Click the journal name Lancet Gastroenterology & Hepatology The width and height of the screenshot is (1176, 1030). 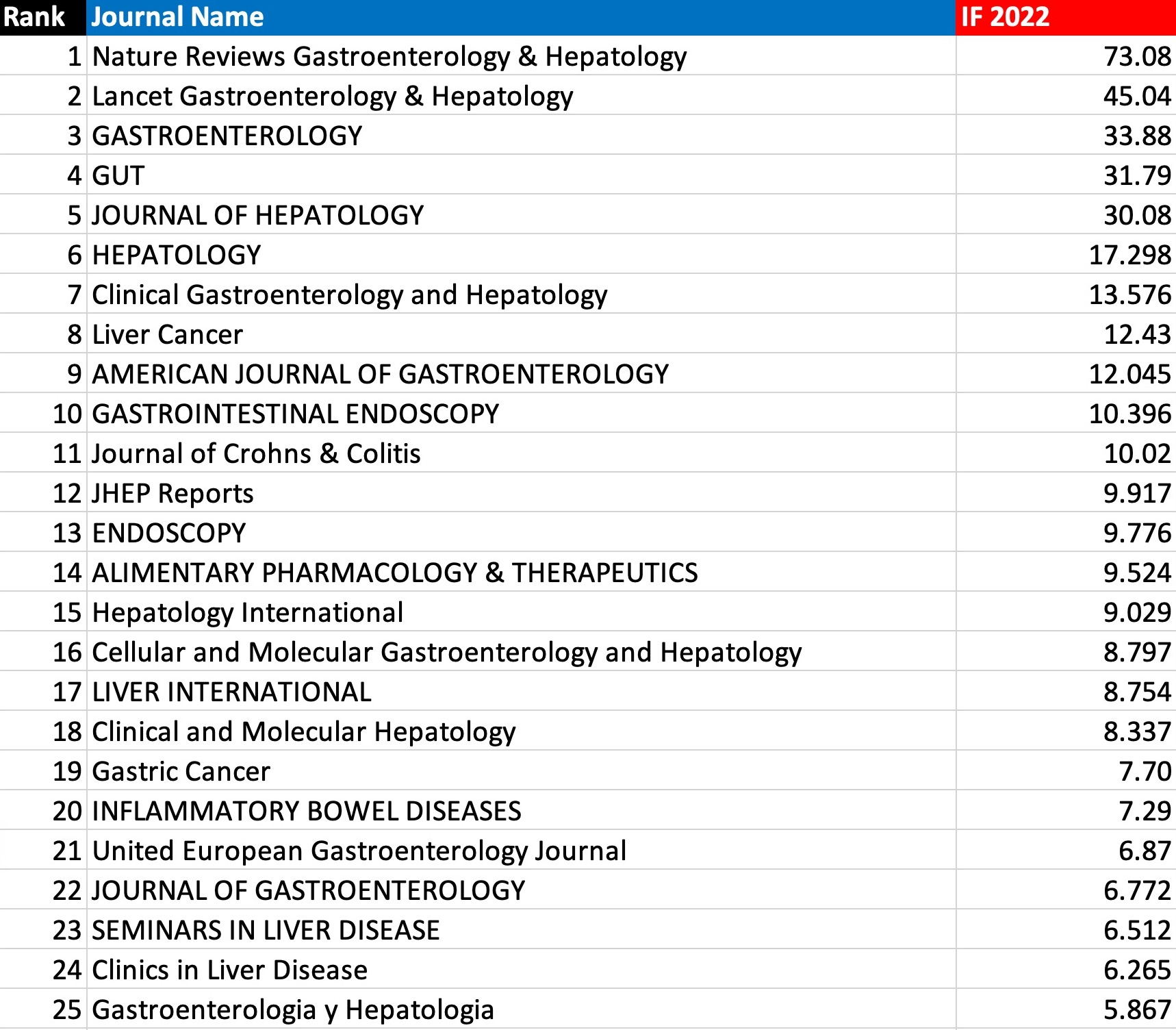point(333,97)
